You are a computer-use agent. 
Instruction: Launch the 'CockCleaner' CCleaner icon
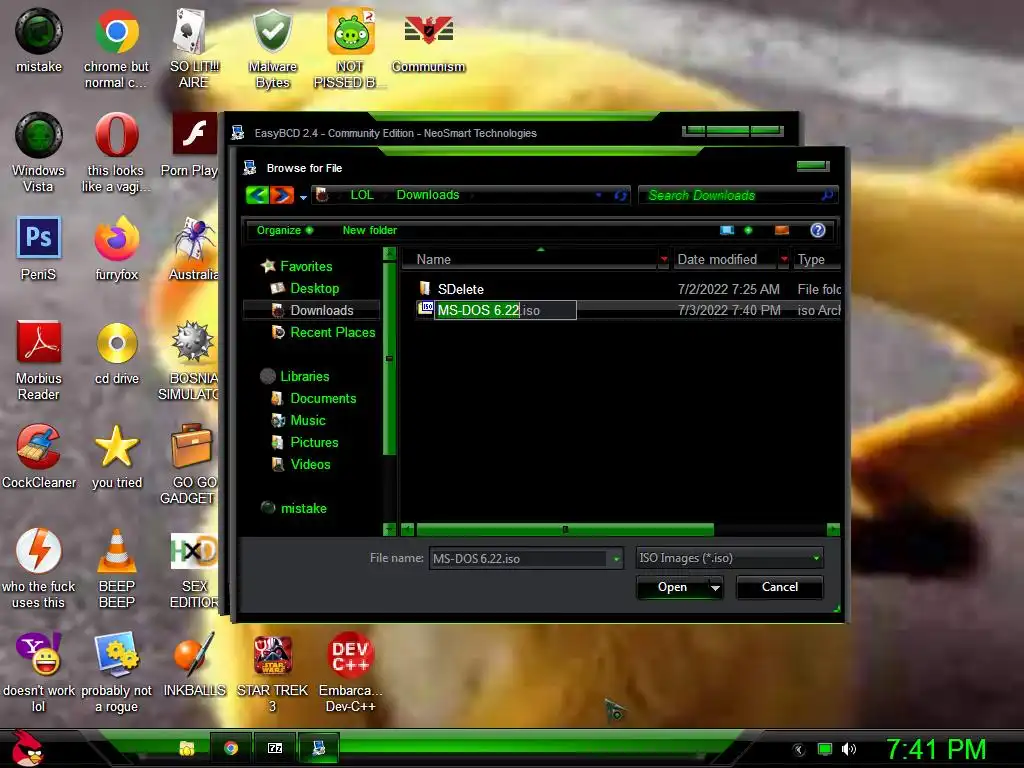(39, 456)
